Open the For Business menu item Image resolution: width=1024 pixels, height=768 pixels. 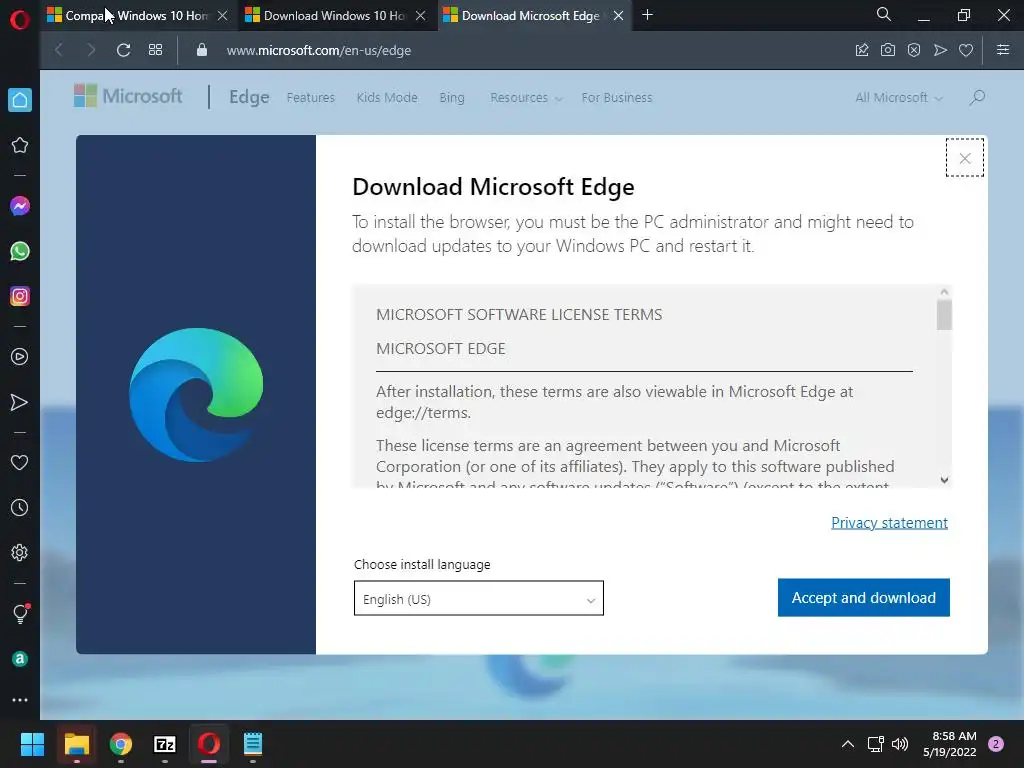pyautogui.click(x=617, y=97)
